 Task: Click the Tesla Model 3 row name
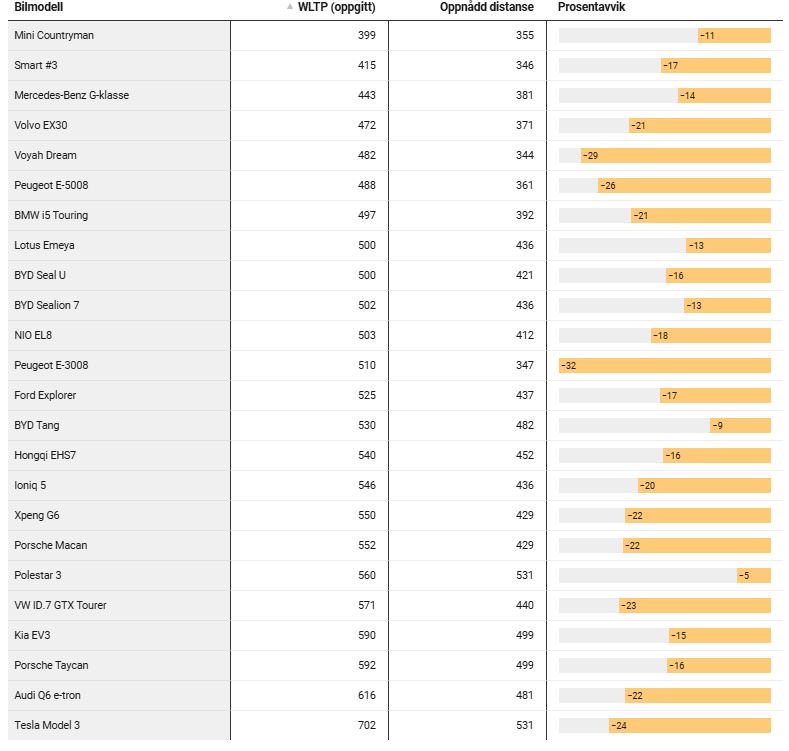click(x=47, y=725)
